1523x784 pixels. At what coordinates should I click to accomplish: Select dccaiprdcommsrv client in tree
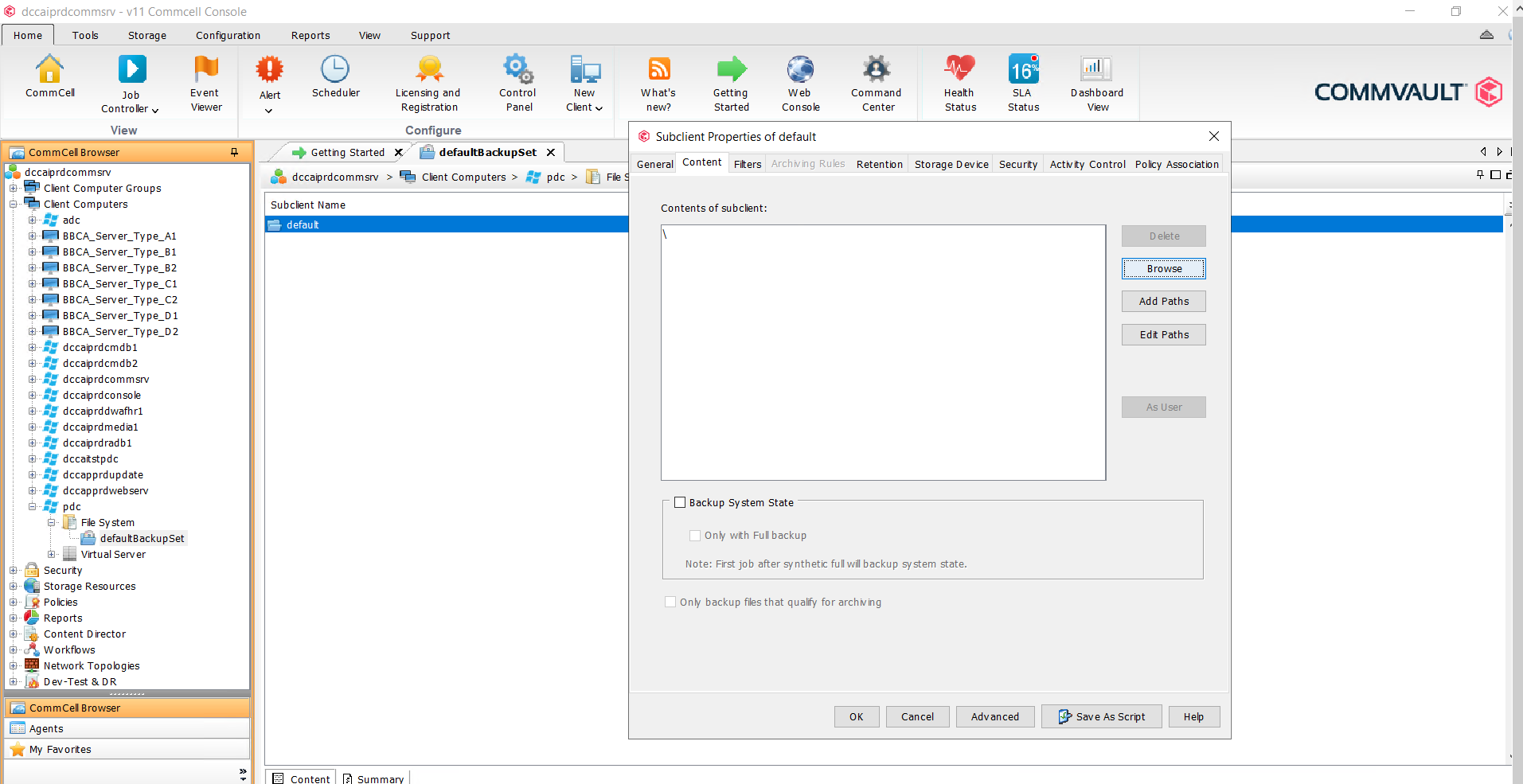(106, 380)
